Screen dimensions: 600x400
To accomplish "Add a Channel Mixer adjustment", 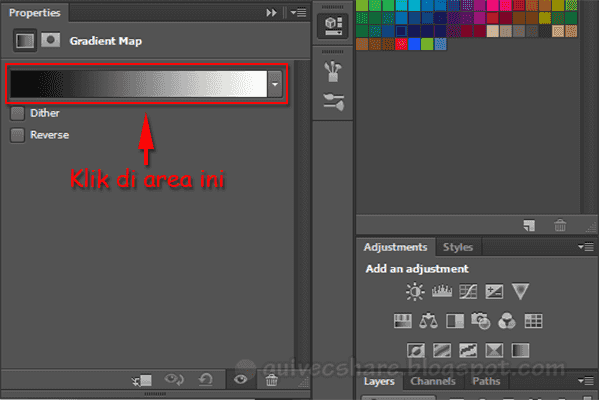I will point(507,321).
